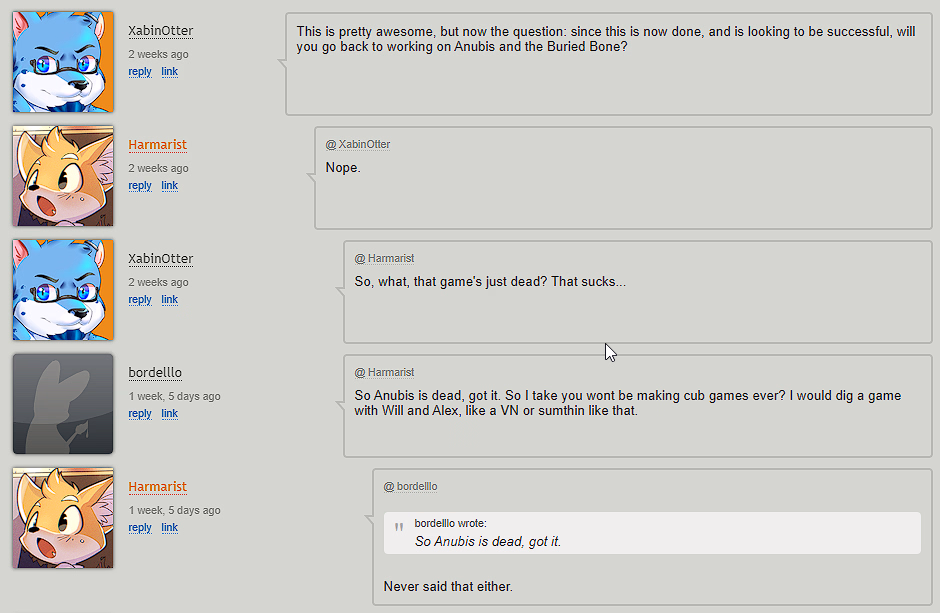940x613 pixels.
Task: Reply to XabinOtter's first comment
Action: pos(140,72)
